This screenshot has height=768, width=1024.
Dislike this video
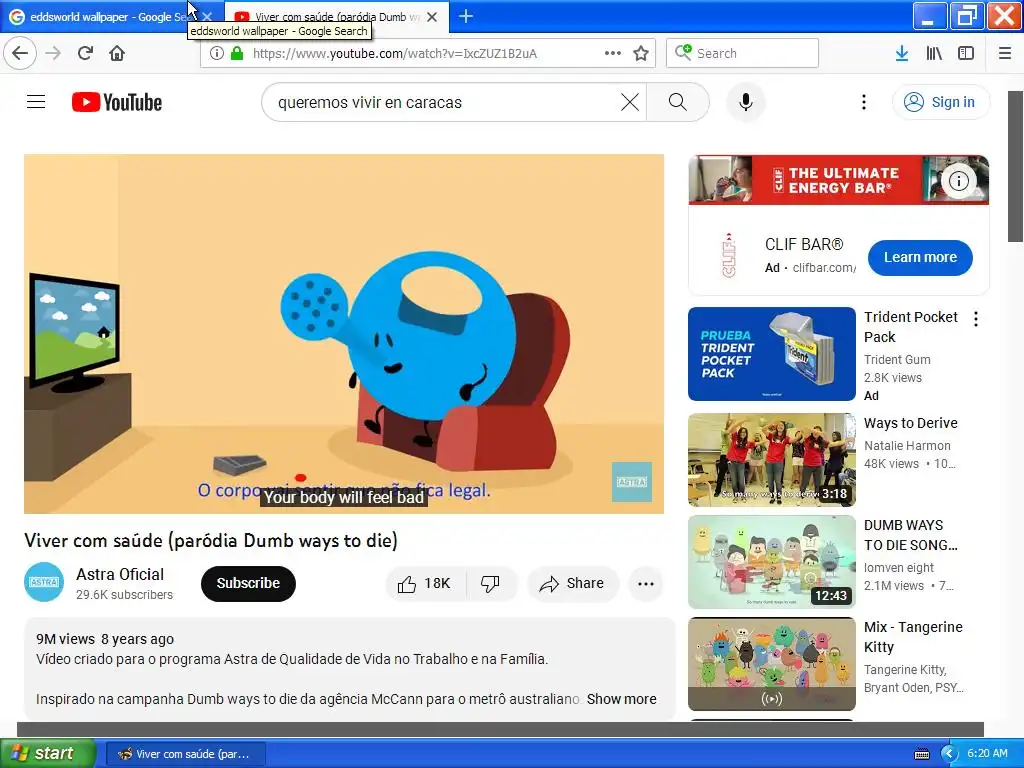490,583
